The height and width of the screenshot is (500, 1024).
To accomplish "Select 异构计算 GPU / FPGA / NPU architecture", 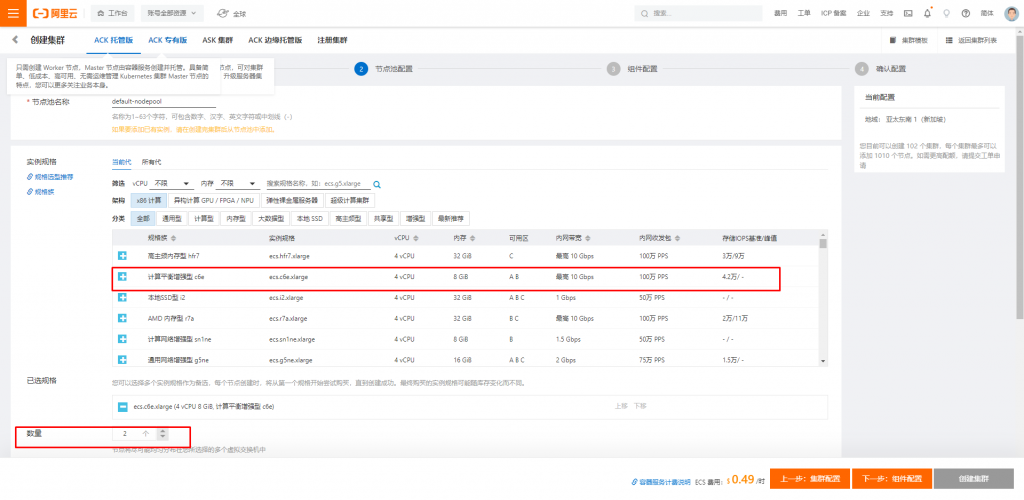I will [x=215, y=200].
